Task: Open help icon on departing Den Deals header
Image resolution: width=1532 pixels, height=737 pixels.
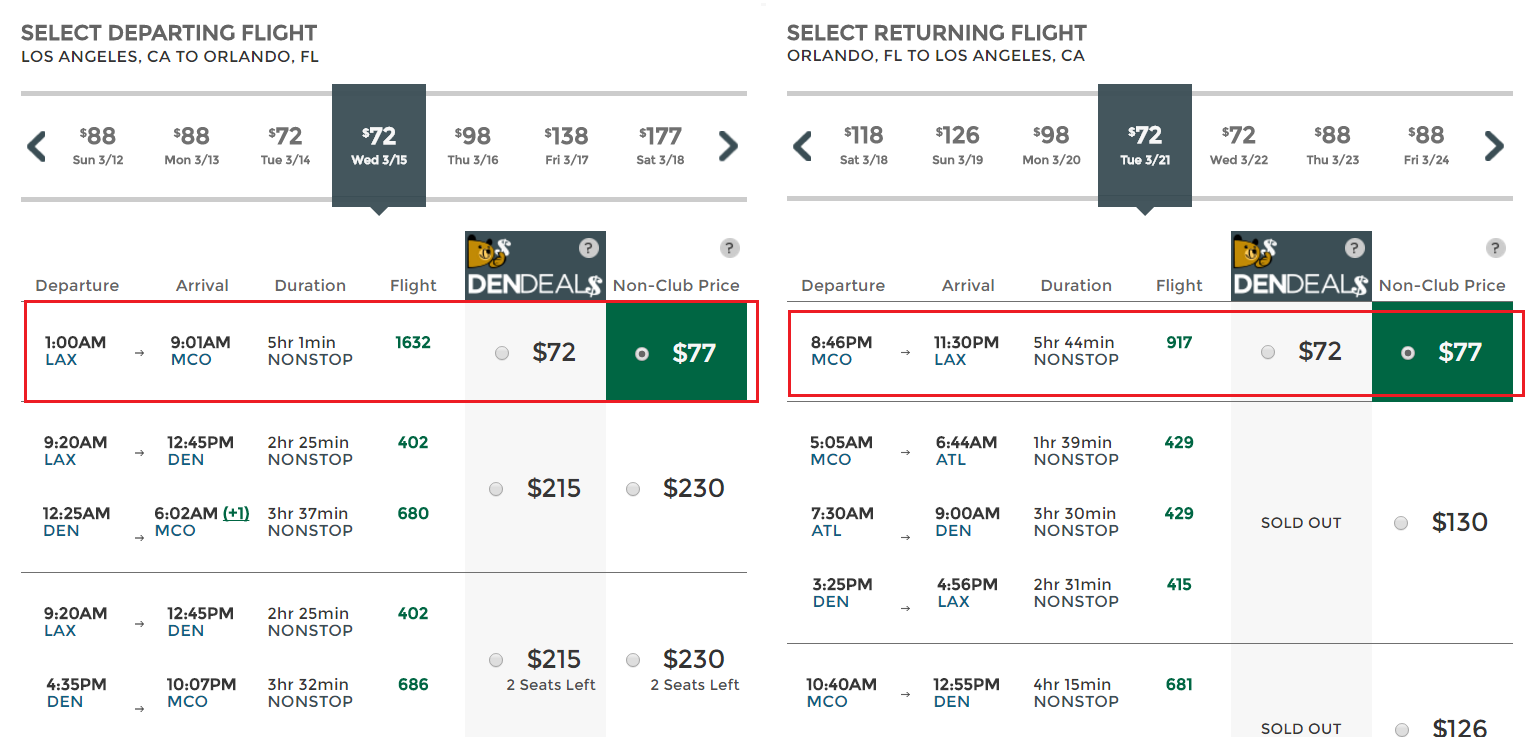Action: pyautogui.click(x=588, y=248)
